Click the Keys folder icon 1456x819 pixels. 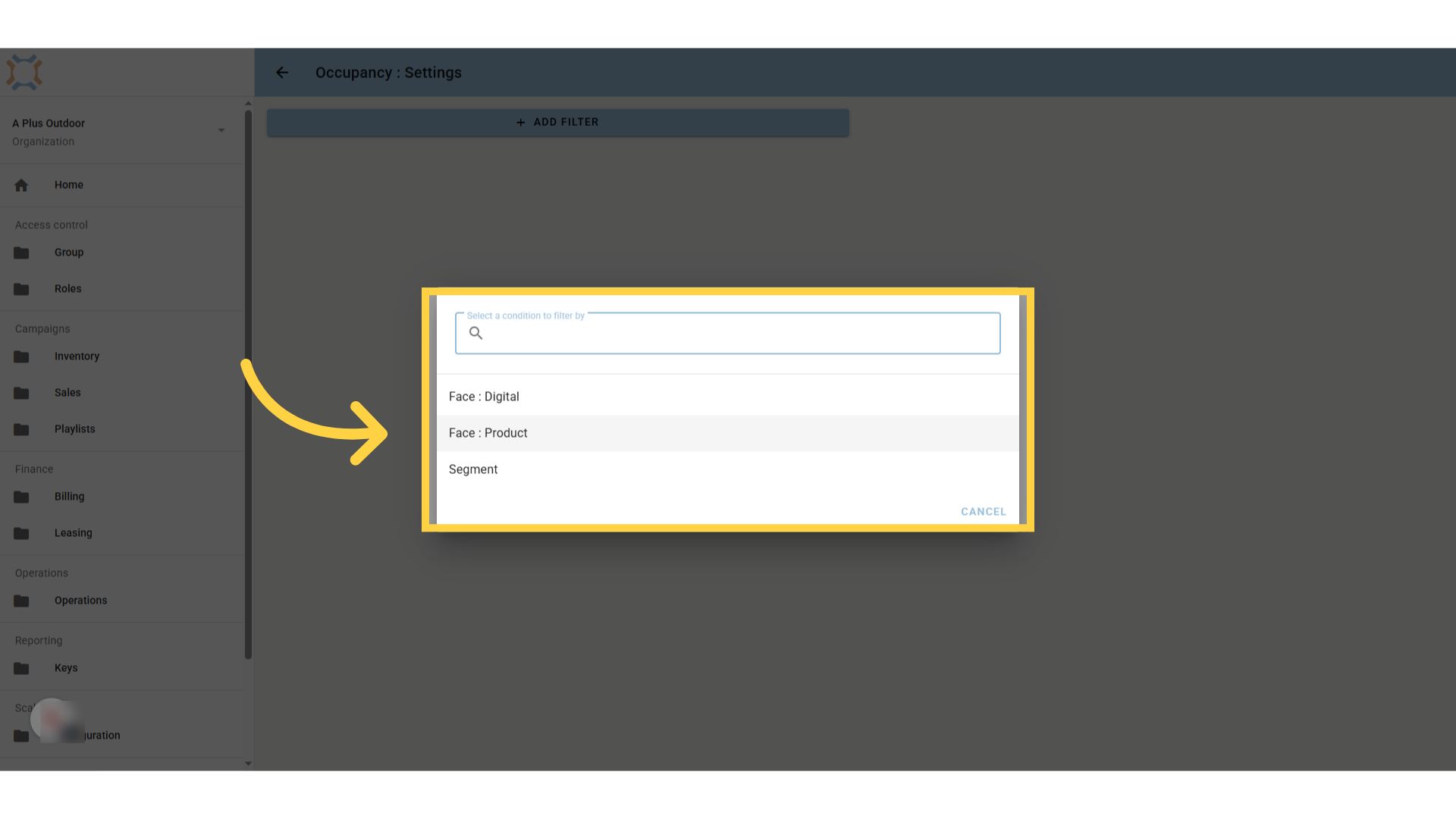tap(21, 668)
